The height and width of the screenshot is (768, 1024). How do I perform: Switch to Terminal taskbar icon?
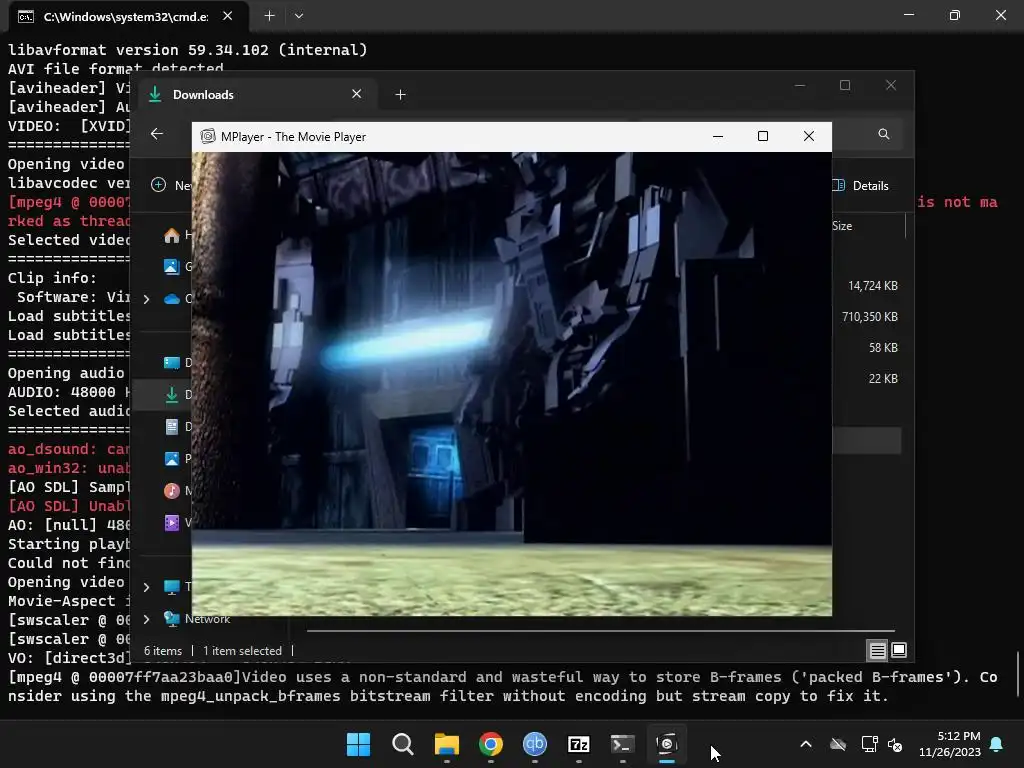(x=622, y=744)
